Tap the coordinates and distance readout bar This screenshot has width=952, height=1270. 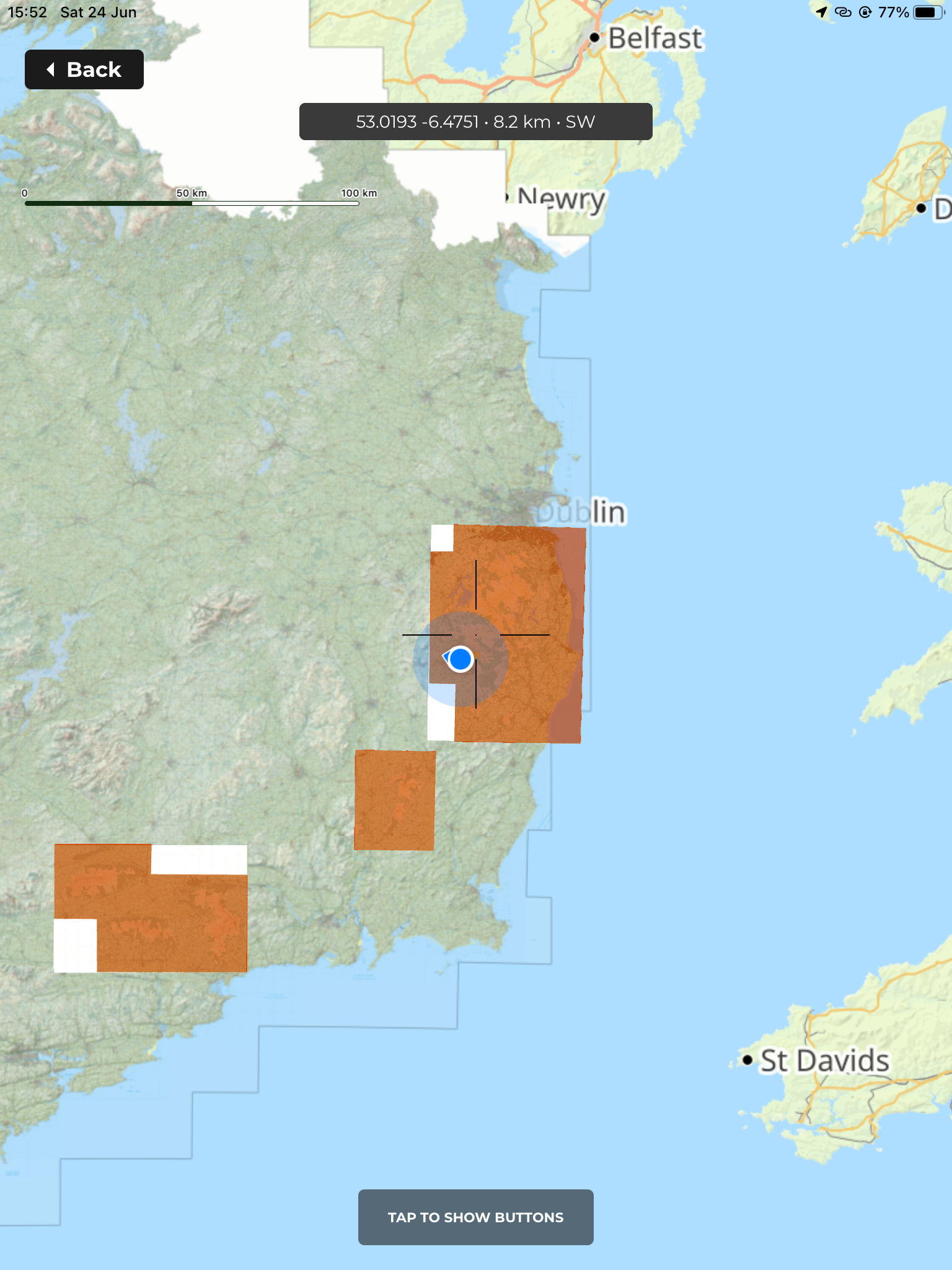click(x=475, y=122)
